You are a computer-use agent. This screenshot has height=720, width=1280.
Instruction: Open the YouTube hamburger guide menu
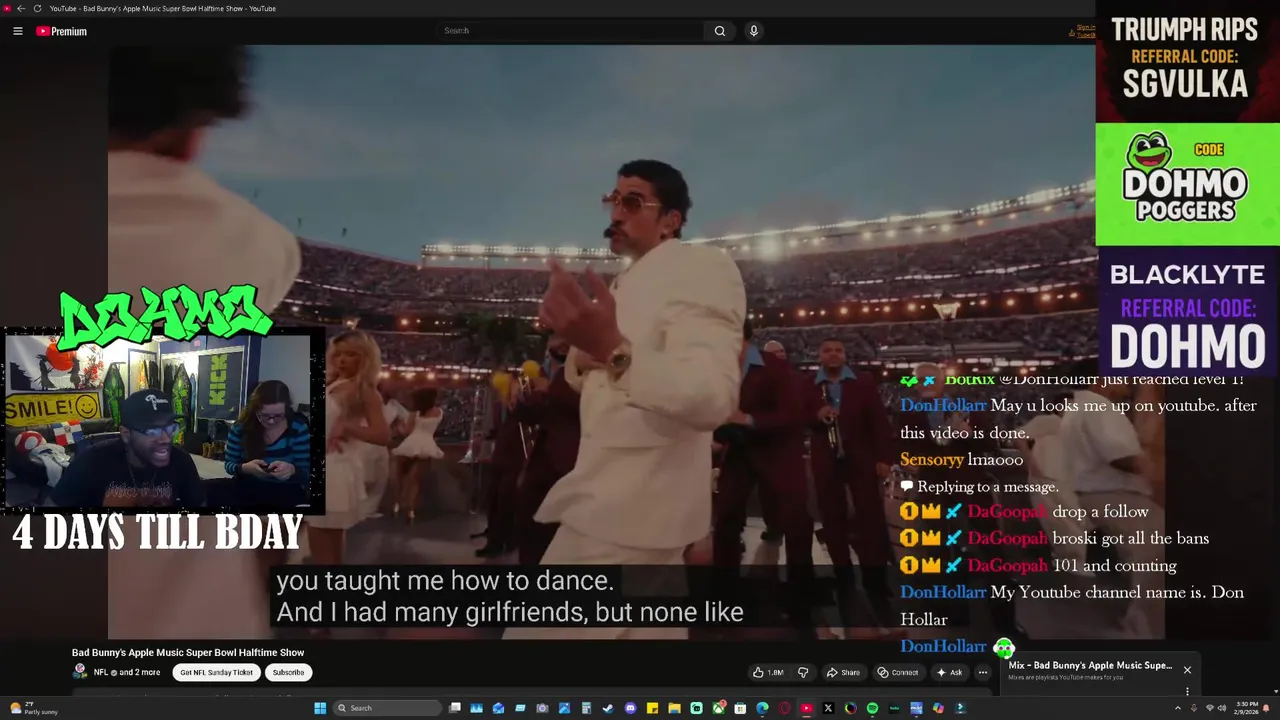17,31
